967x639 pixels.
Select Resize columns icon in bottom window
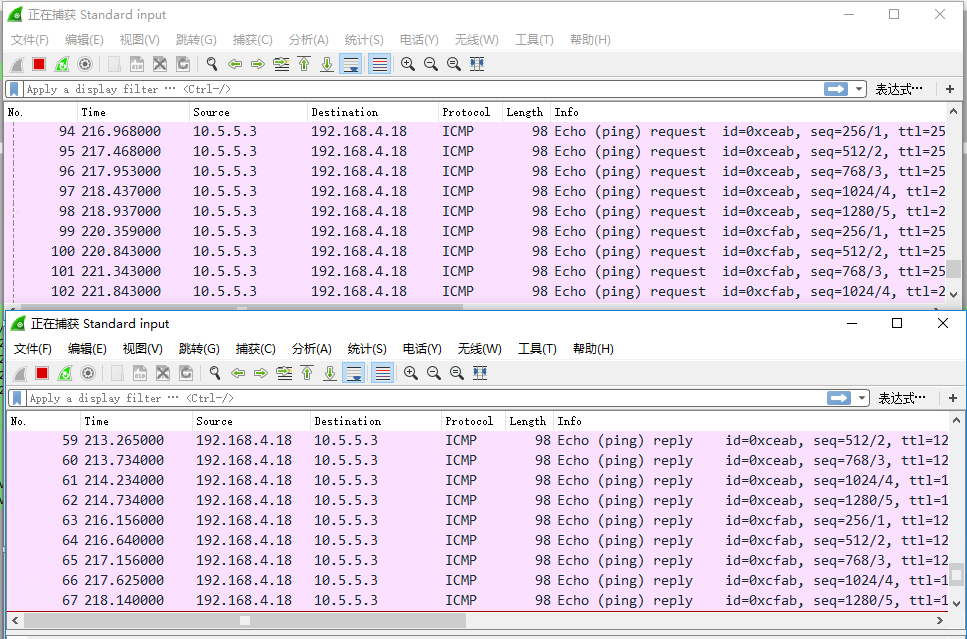pos(480,373)
